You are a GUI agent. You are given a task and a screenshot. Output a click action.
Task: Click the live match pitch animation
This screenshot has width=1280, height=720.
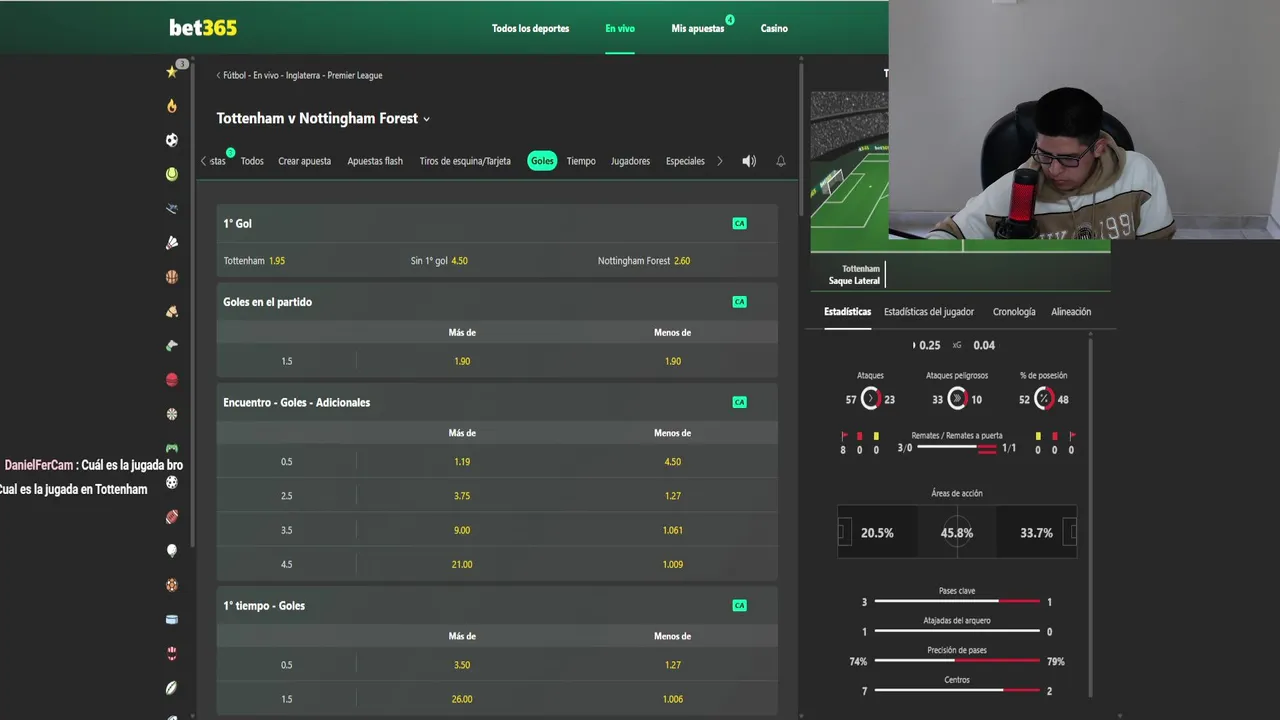[849, 170]
